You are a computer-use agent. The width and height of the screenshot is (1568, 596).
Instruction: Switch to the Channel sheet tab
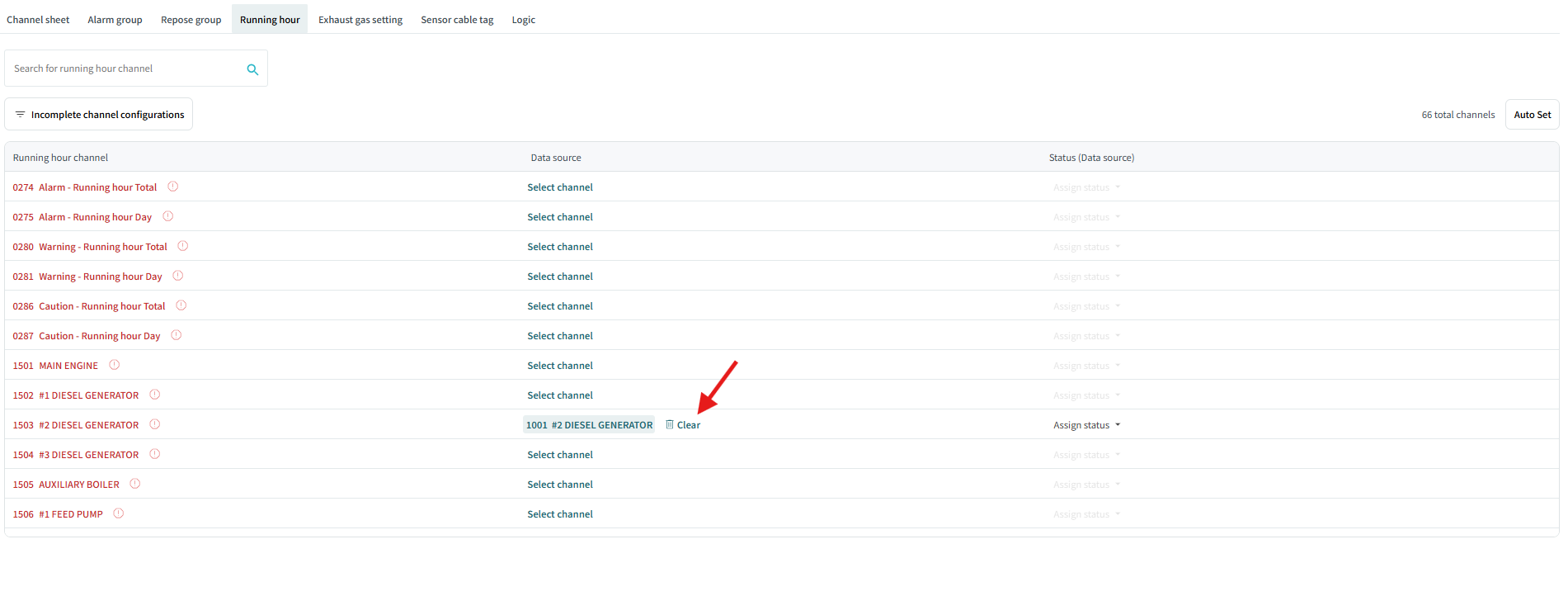coord(38,20)
